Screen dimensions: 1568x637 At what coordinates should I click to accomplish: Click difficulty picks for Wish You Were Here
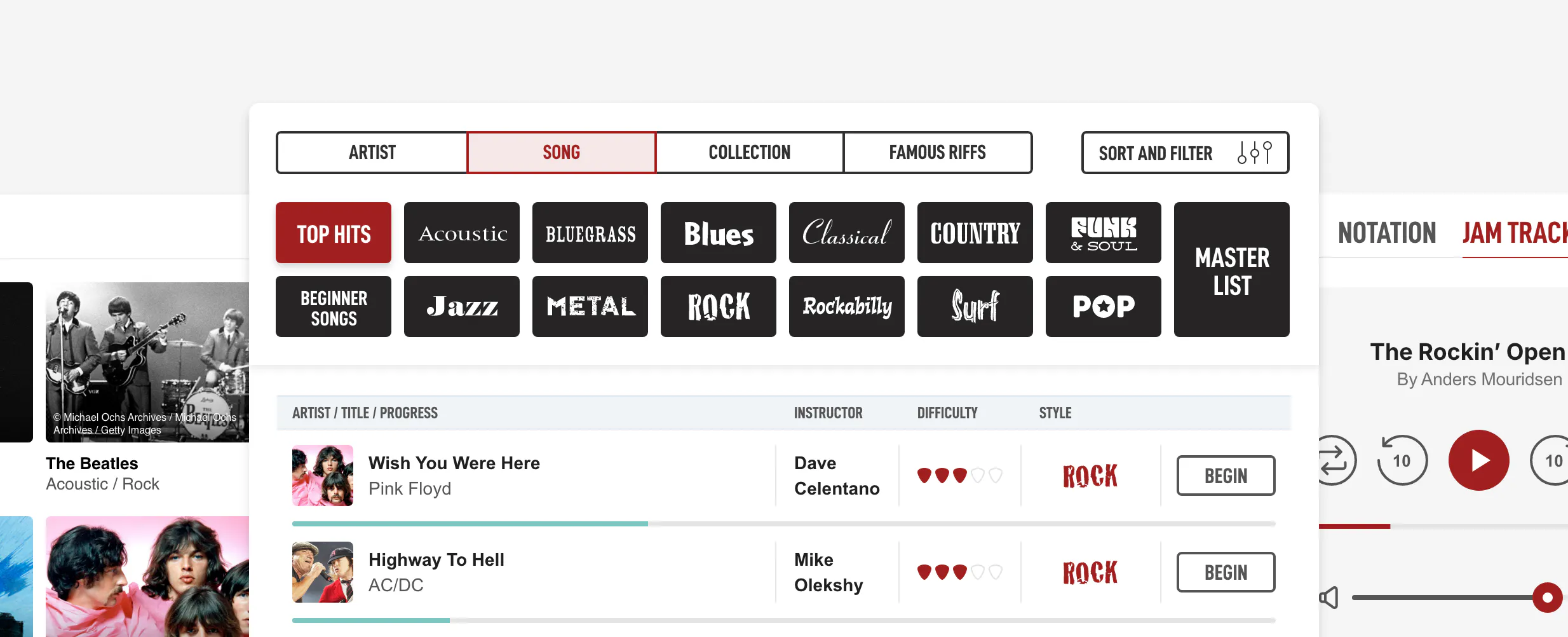[x=960, y=476]
